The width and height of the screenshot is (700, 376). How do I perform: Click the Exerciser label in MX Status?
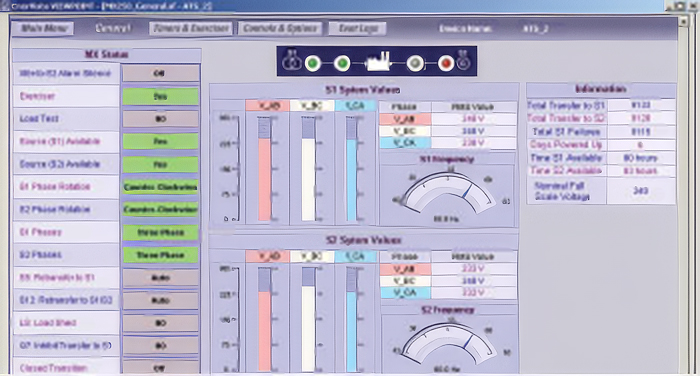pos(37,96)
